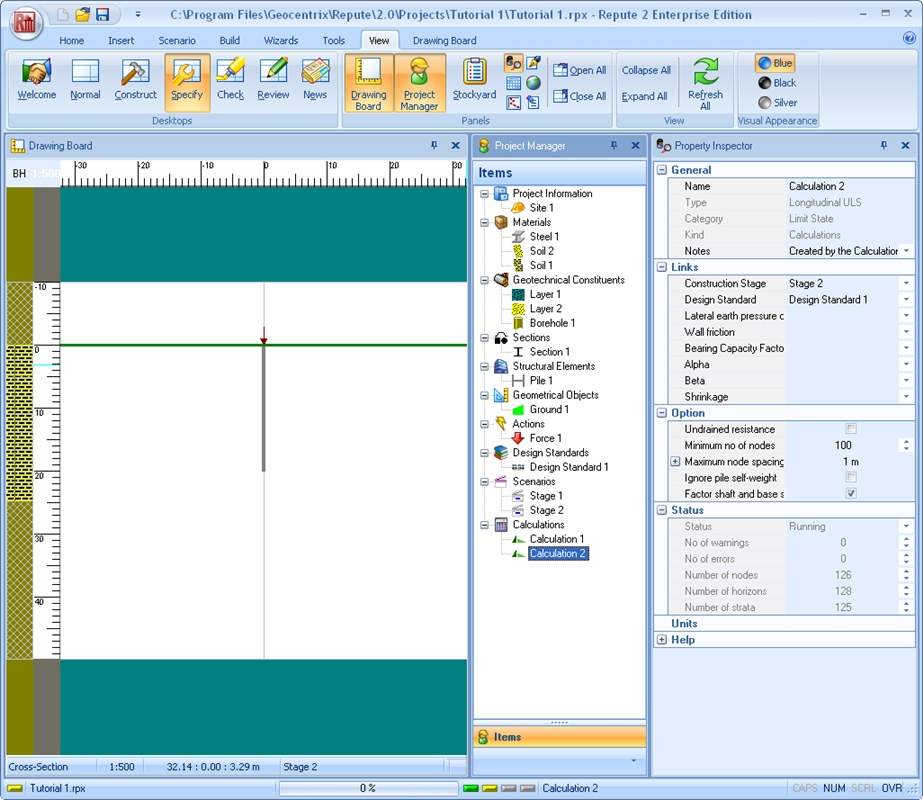Open the Insert ribbon tab
923x800 pixels.
click(x=121, y=41)
